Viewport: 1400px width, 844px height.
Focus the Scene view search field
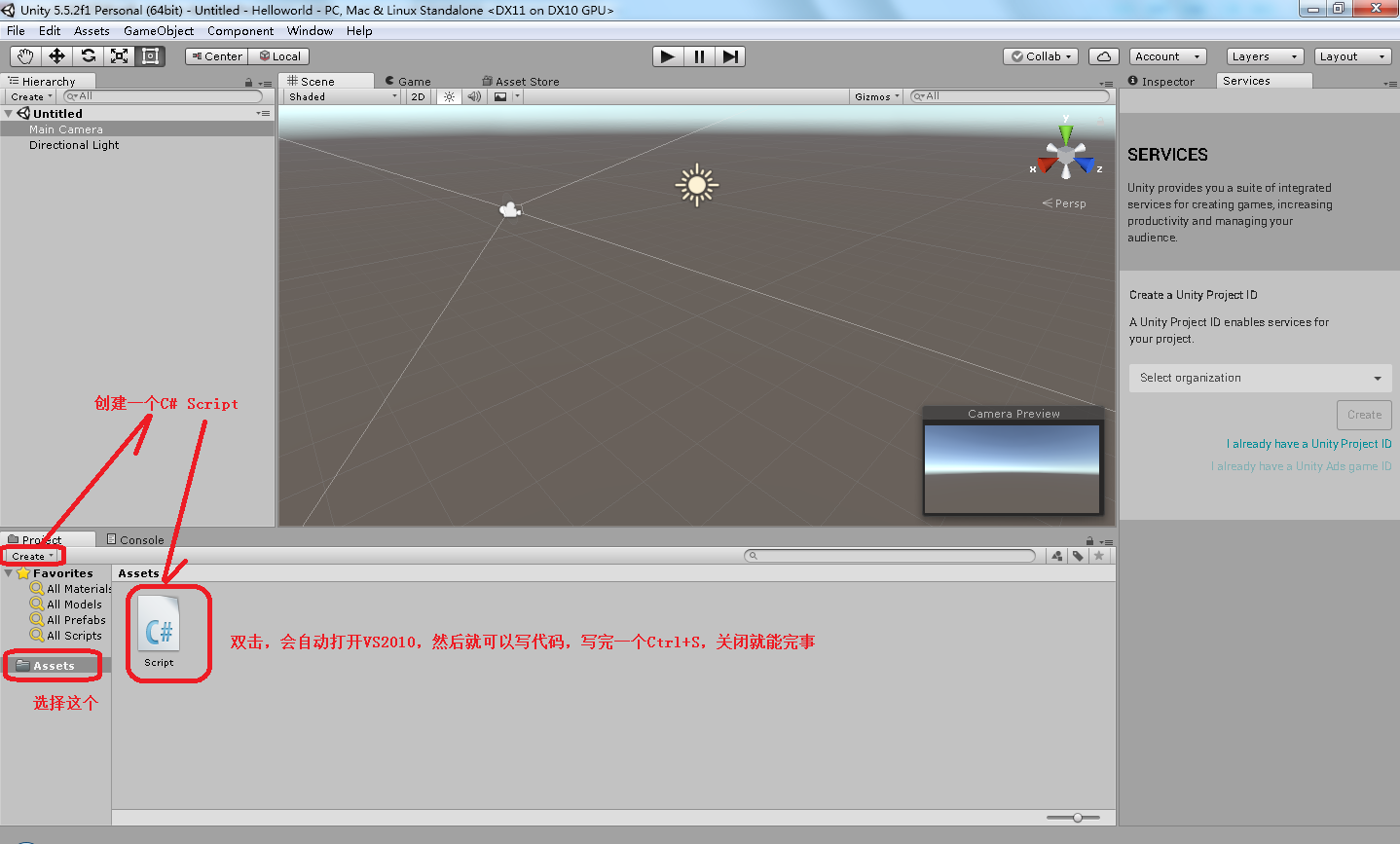[1009, 96]
